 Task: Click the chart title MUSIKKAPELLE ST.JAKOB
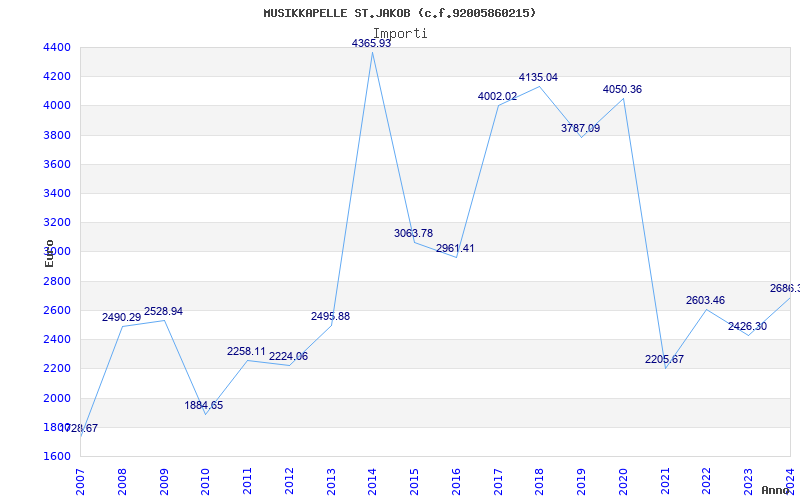pos(399,13)
